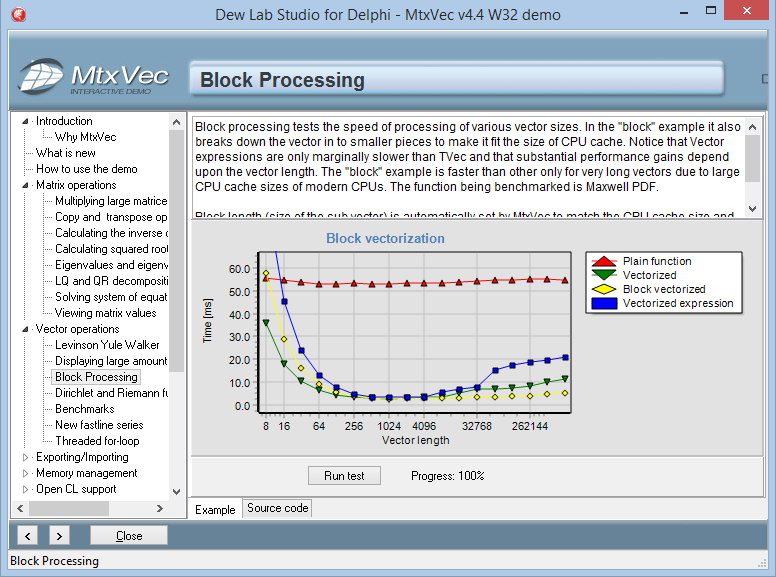
Task: Select Benchmarks tree item
Action: (x=85, y=409)
